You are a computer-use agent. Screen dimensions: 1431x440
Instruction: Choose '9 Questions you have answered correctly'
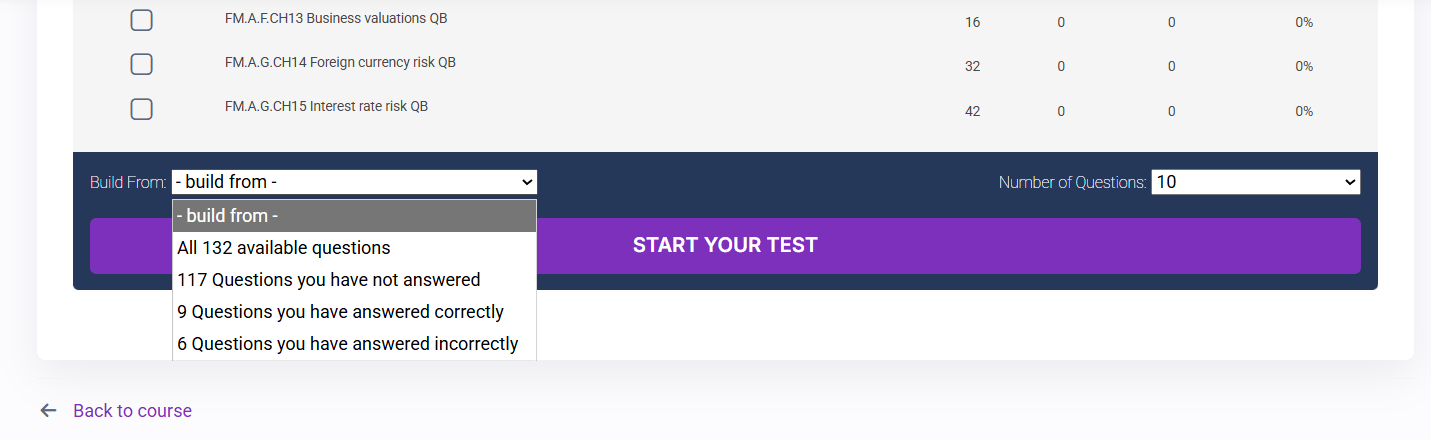[354, 312]
